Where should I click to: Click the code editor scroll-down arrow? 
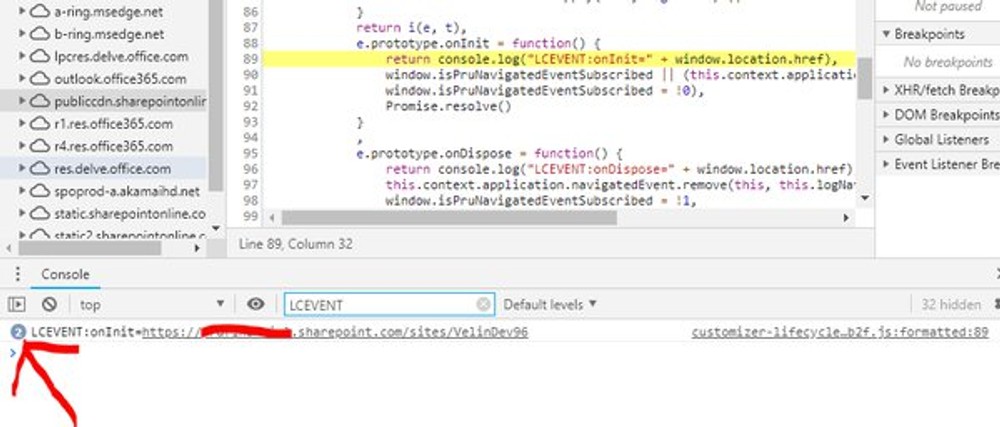coord(864,198)
